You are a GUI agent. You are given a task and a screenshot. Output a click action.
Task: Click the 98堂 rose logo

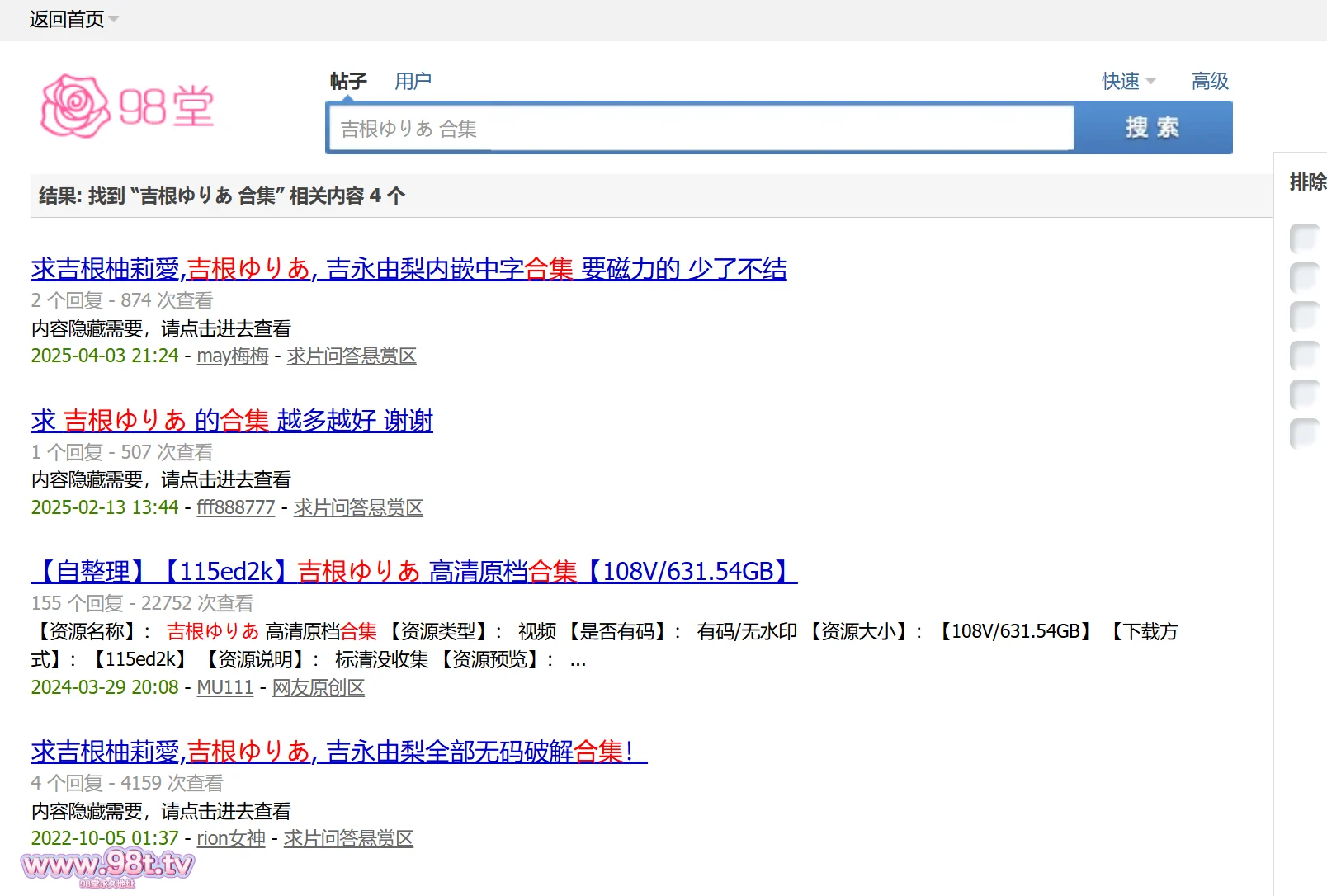click(x=128, y=106)
